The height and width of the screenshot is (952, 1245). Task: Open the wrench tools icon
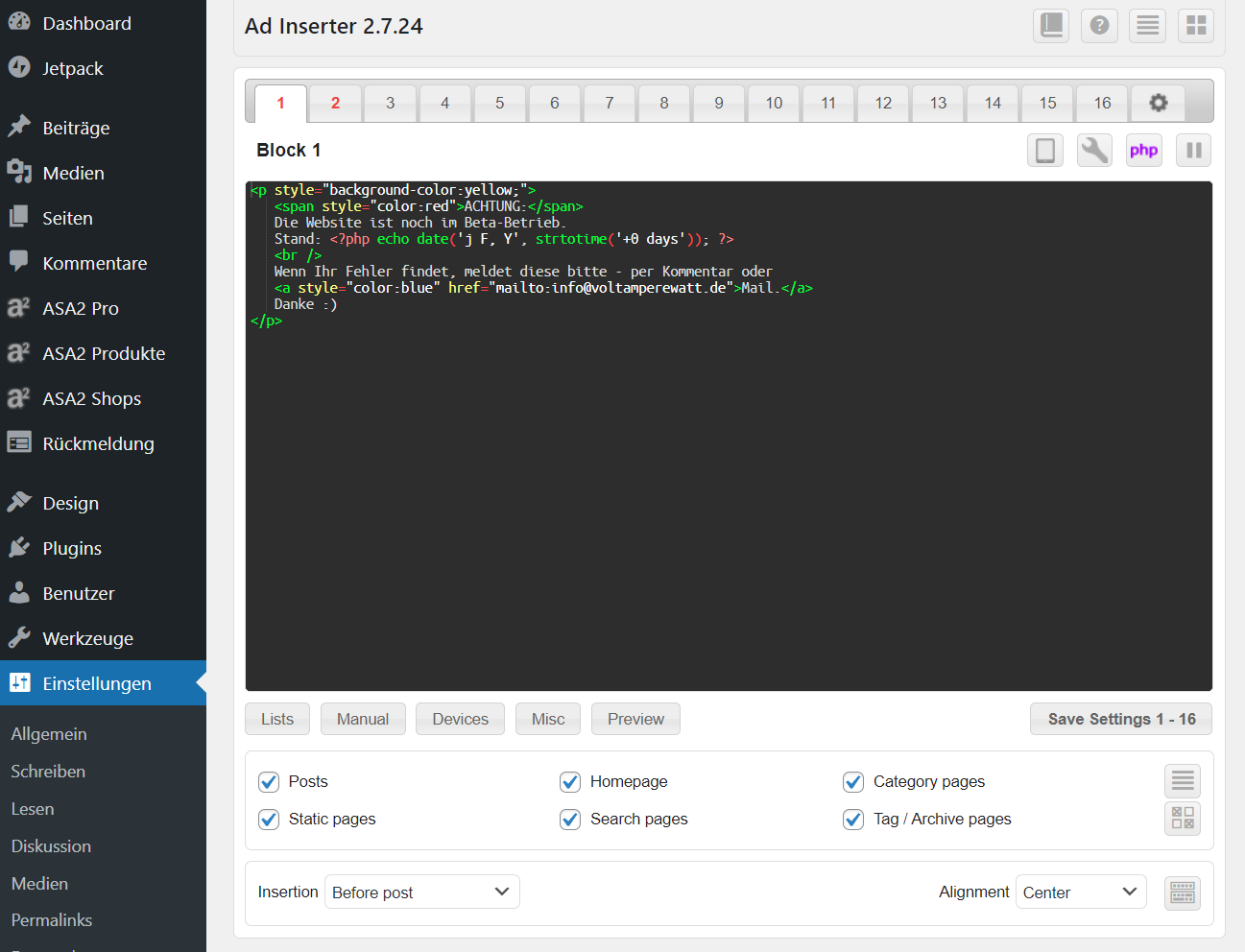pos(1093,151)
